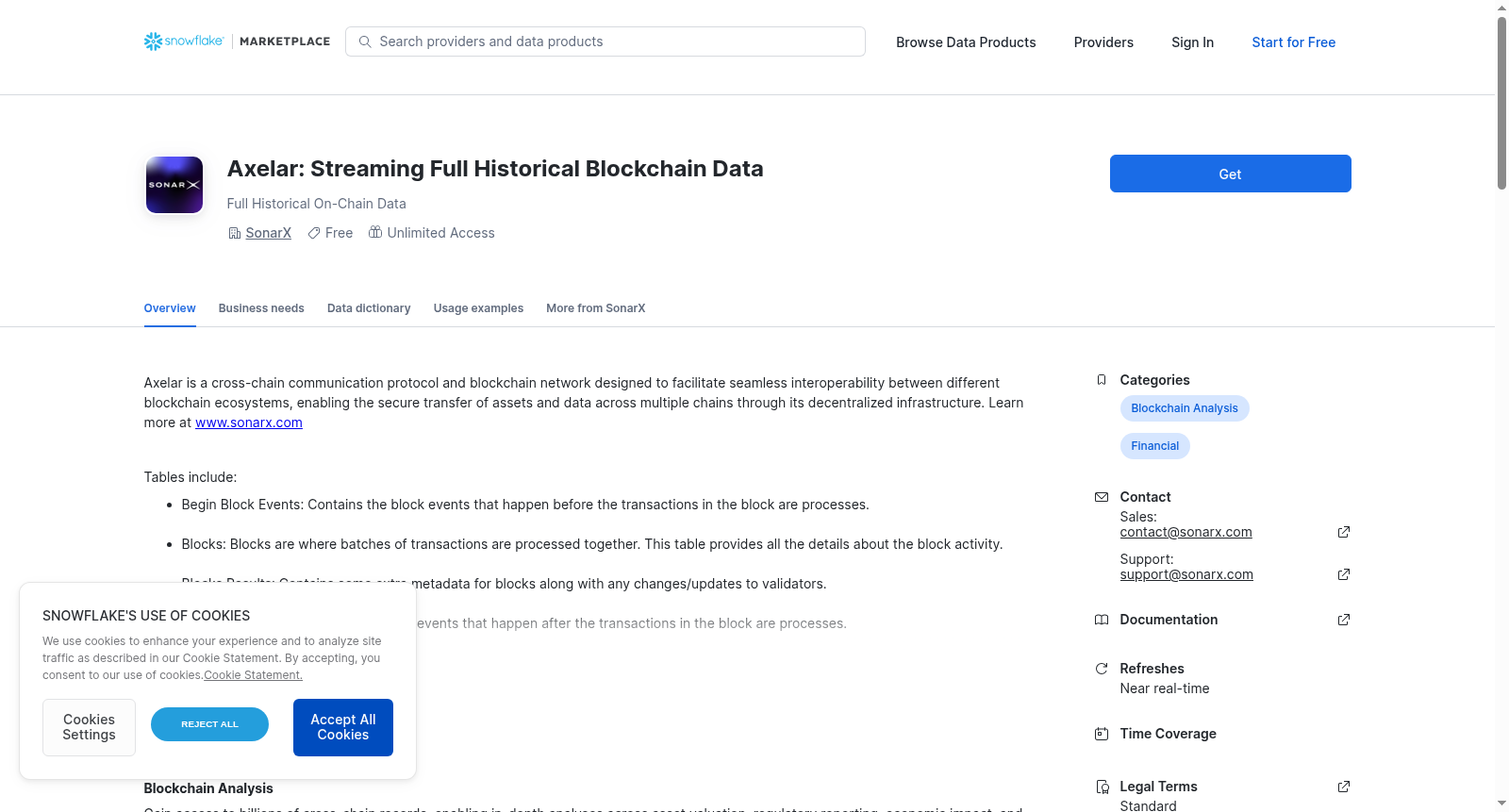1509x812 pixels.
Task: Click the Time Coverage calendar icon
Action: (x=1102, y=734)
